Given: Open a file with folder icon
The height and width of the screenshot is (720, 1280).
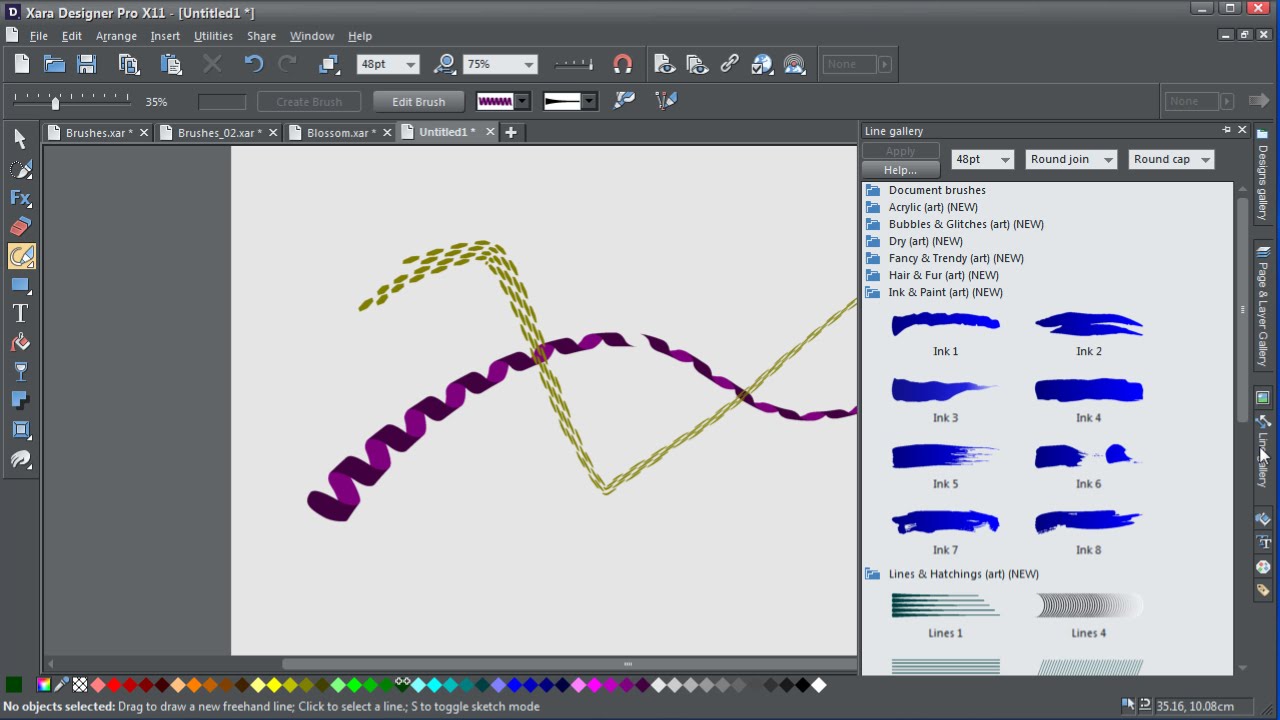Looking at the screenshot, I should tap(54, 64).
